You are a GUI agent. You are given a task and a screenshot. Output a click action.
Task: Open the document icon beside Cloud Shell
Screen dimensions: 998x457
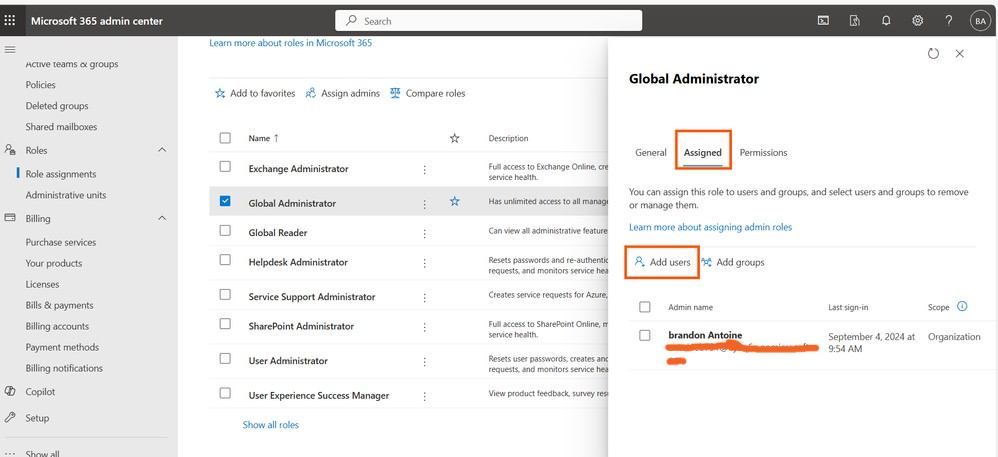[x=855, y=20]
